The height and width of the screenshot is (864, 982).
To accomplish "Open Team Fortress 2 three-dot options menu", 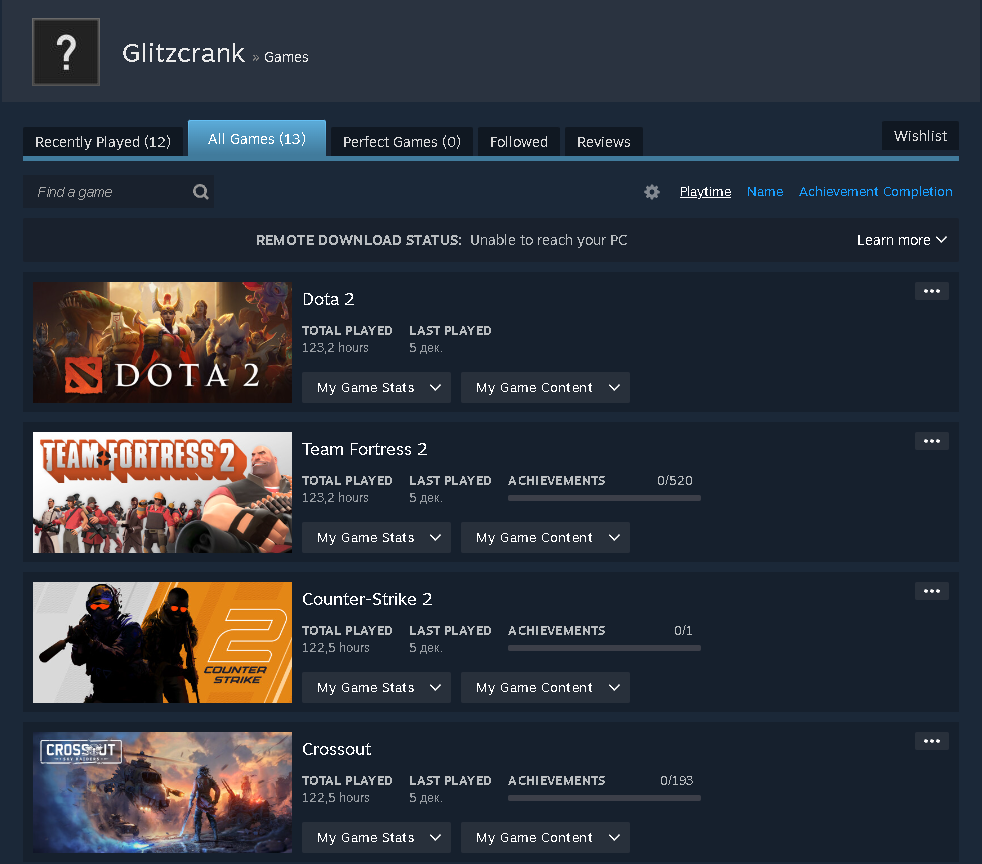I will [931, 441].
